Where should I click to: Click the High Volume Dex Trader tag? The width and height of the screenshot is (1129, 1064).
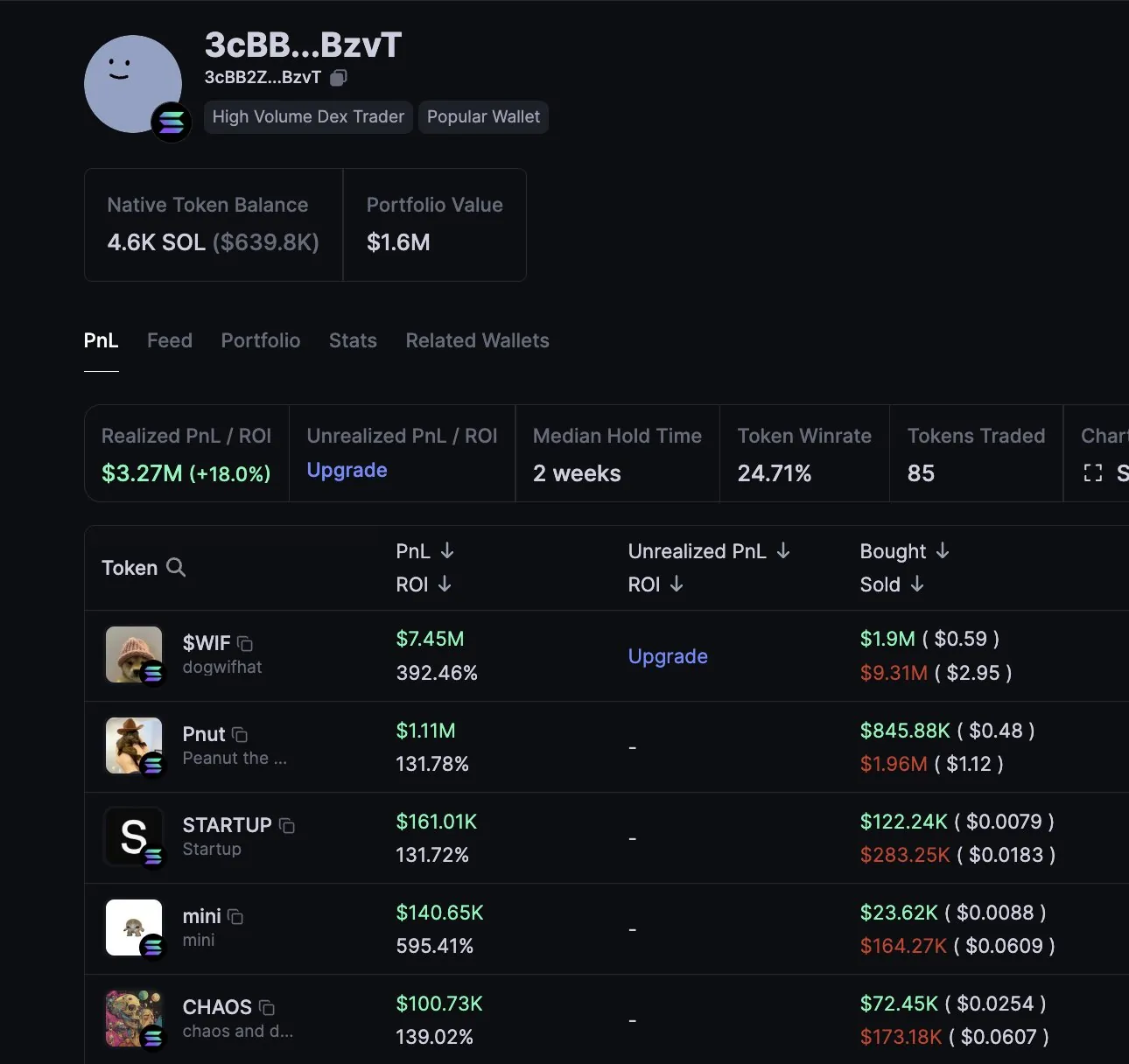click(x=308, y=117)
